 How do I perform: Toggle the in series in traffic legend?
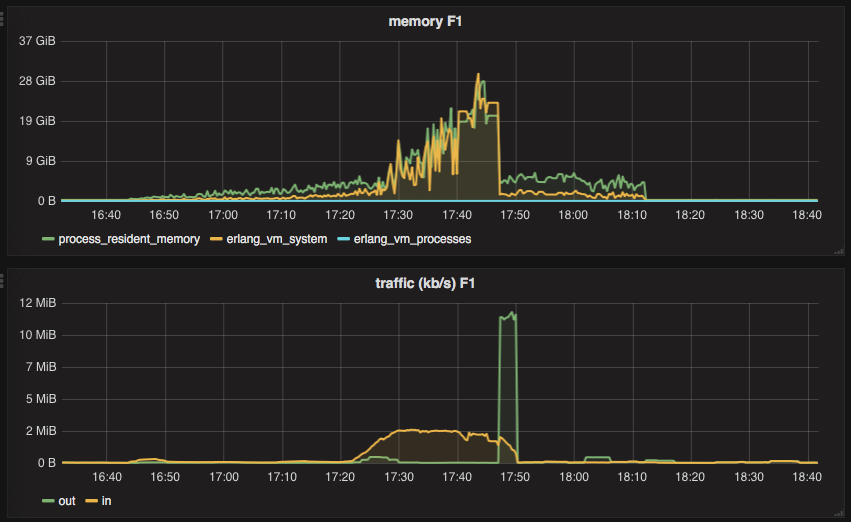tap(107, 499)
